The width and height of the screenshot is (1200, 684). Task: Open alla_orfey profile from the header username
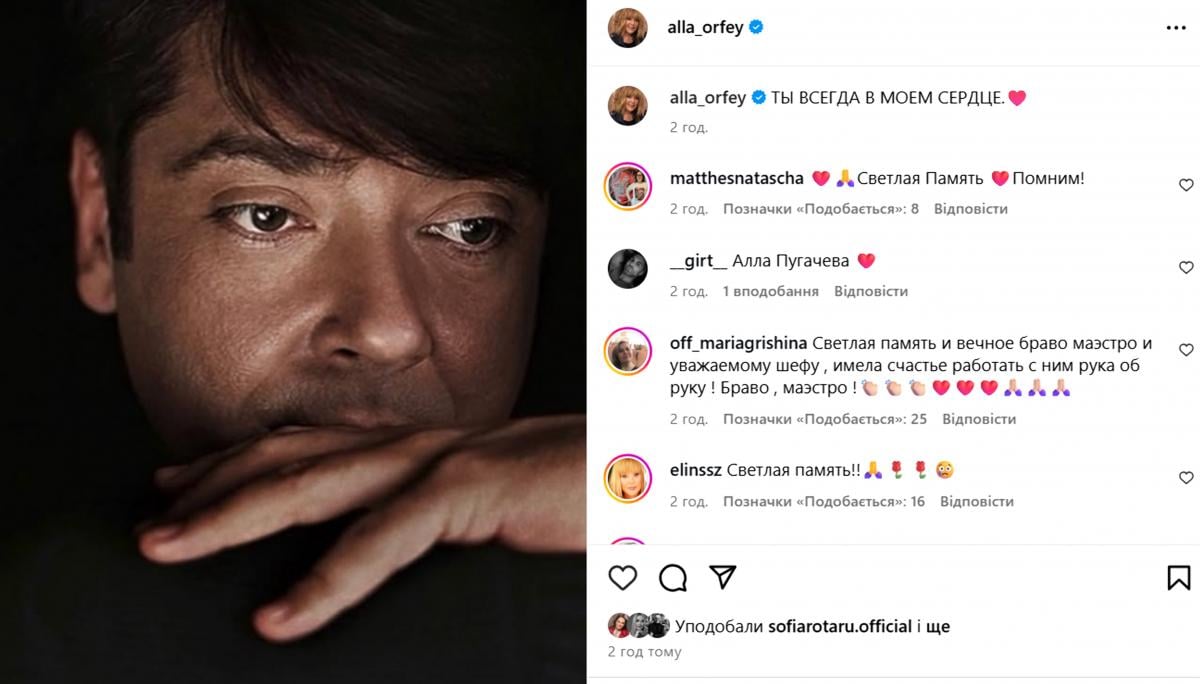point(705,28)
